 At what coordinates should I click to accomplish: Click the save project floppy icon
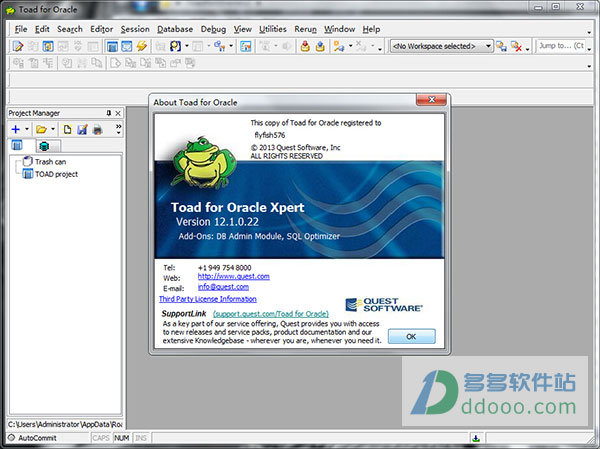[82, 129]
